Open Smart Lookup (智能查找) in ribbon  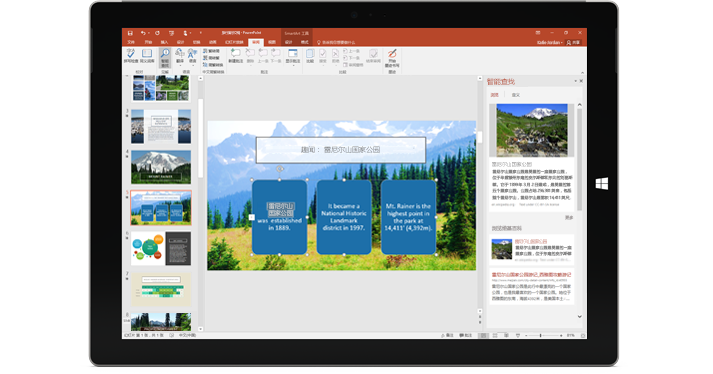pos(165,58)
